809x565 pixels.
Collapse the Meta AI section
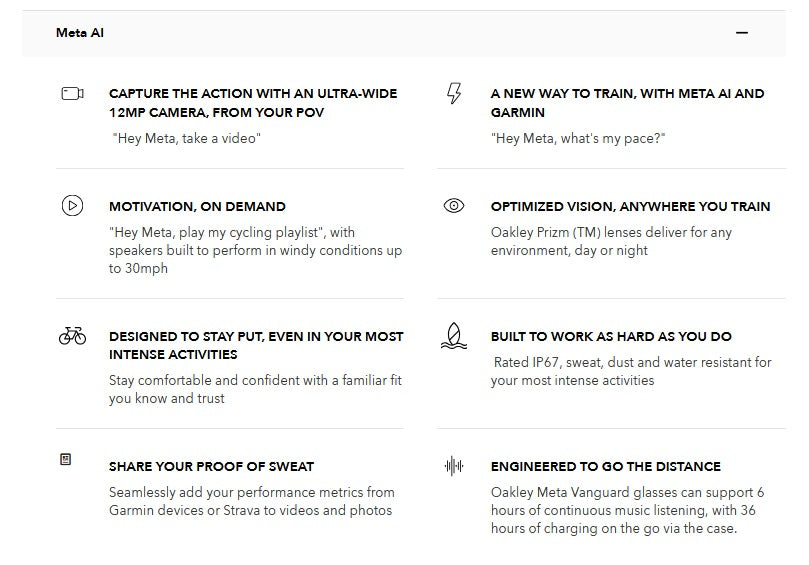[742, 33]
